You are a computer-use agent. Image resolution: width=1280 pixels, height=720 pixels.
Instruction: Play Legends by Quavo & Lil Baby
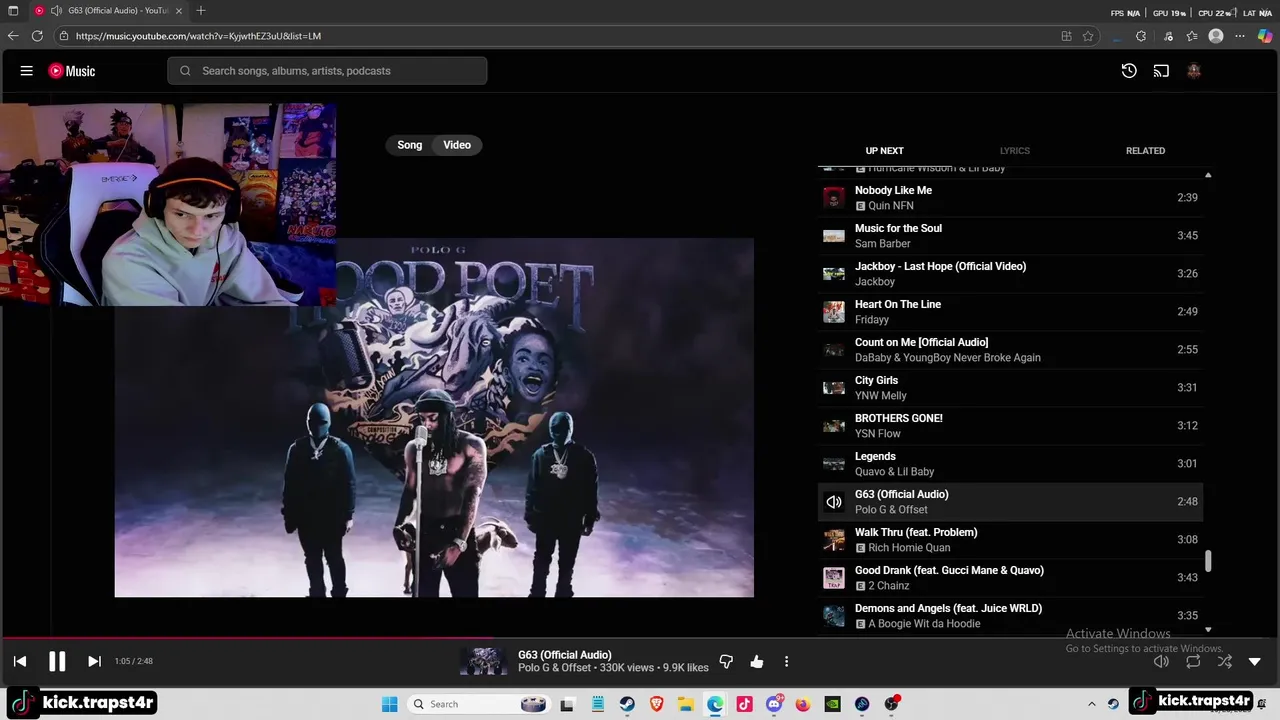(1010, 464)
